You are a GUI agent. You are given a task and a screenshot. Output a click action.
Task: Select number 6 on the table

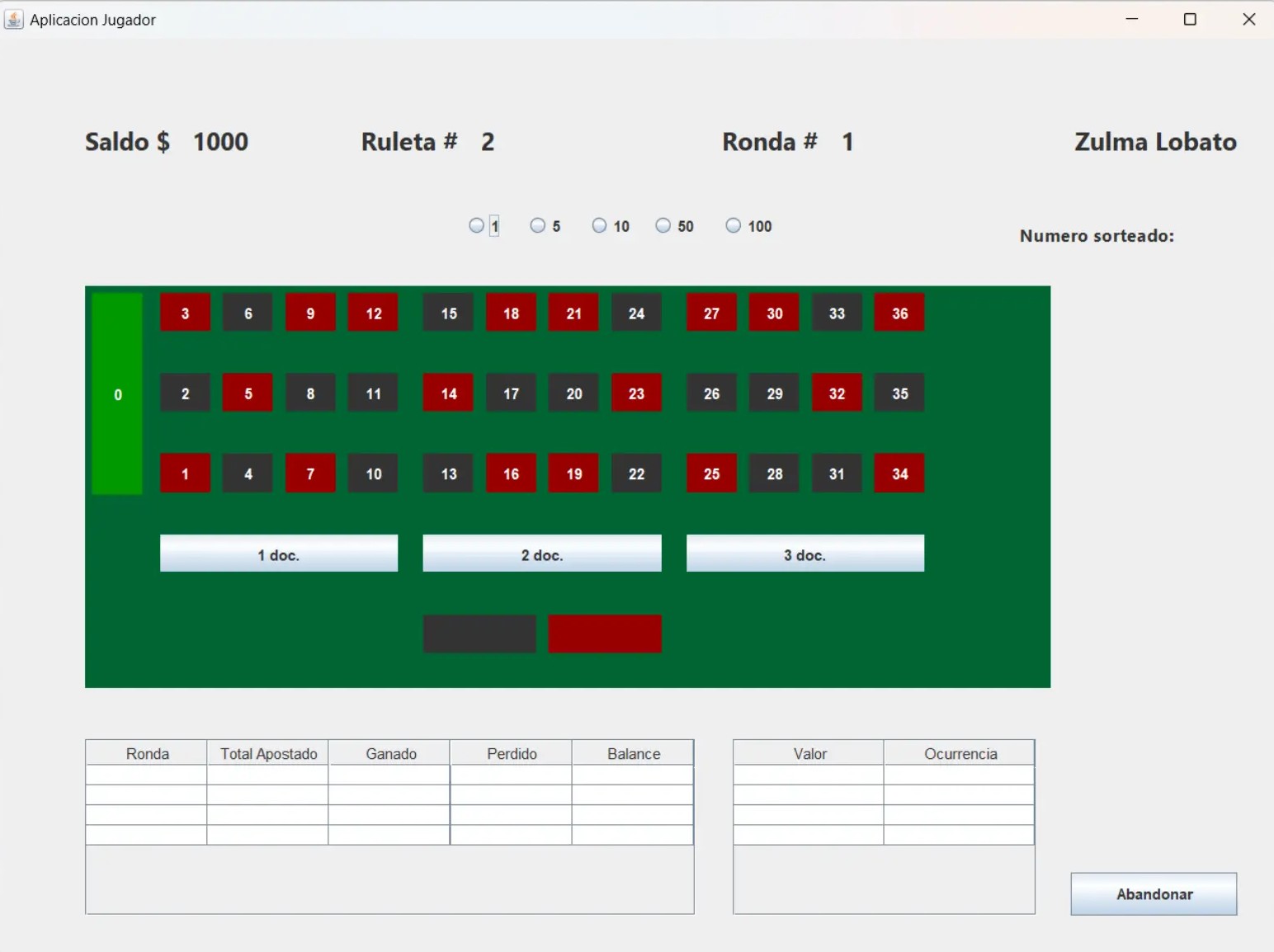pyautogui.click(x=248, y=313)
